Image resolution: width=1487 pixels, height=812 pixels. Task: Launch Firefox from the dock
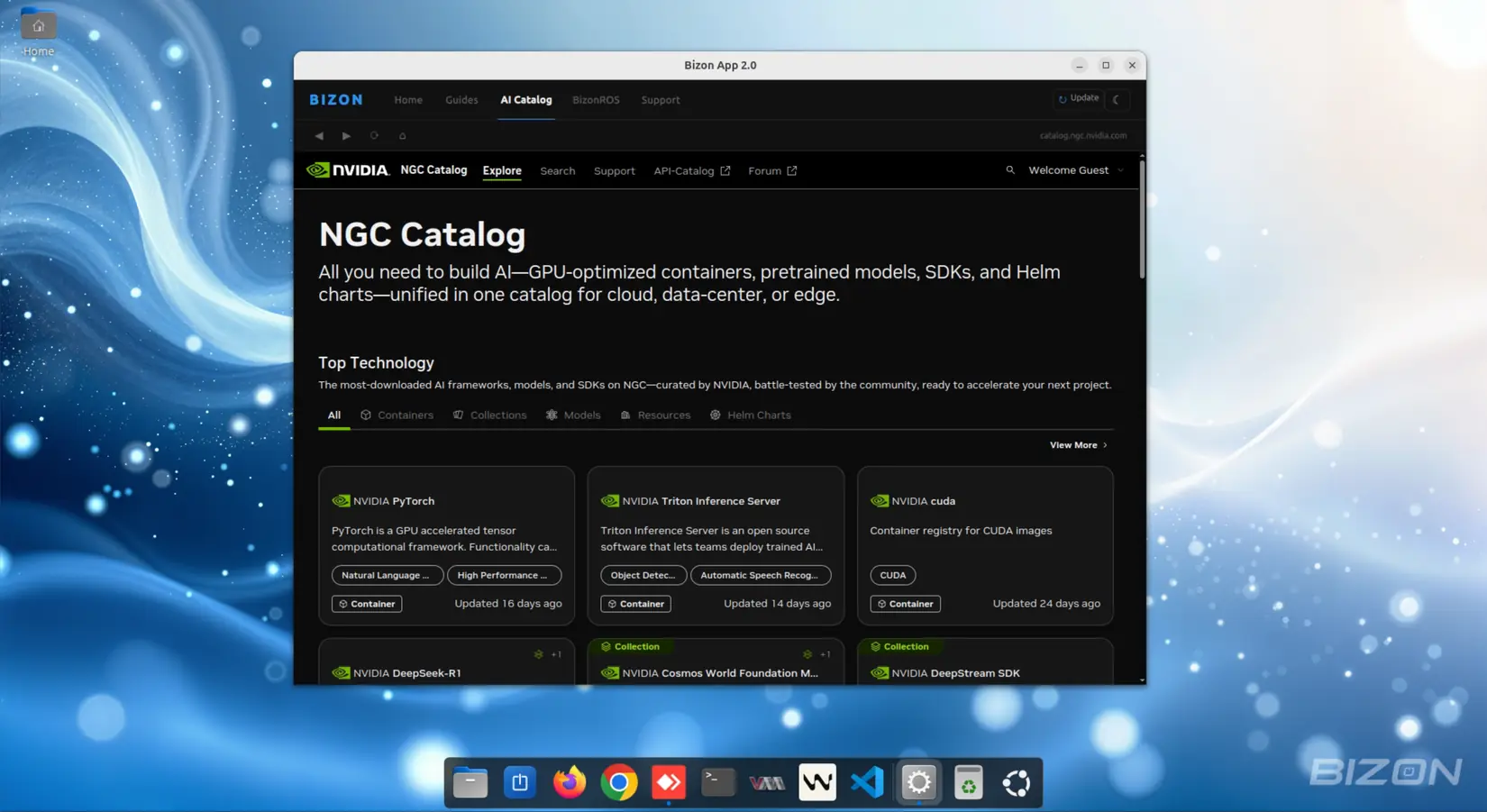568,782
